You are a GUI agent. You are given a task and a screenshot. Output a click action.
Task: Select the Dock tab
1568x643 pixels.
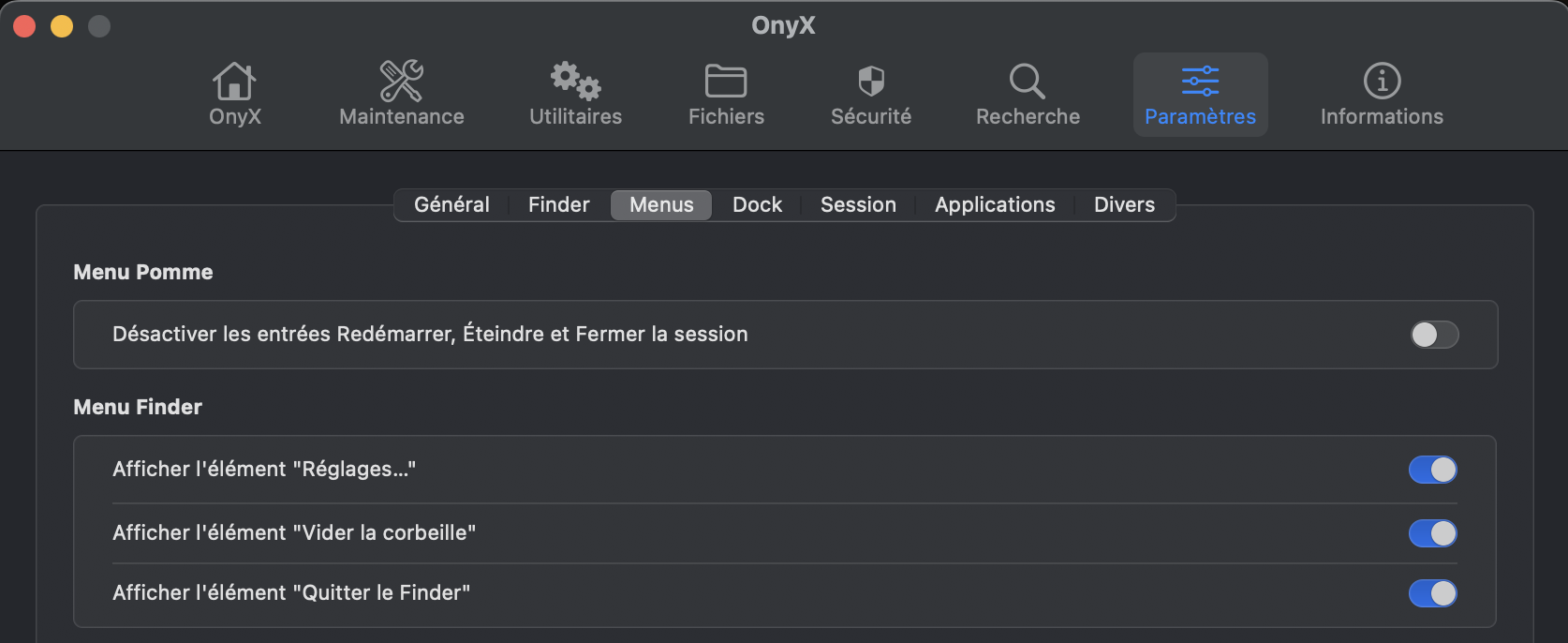(x=757, y=204)
